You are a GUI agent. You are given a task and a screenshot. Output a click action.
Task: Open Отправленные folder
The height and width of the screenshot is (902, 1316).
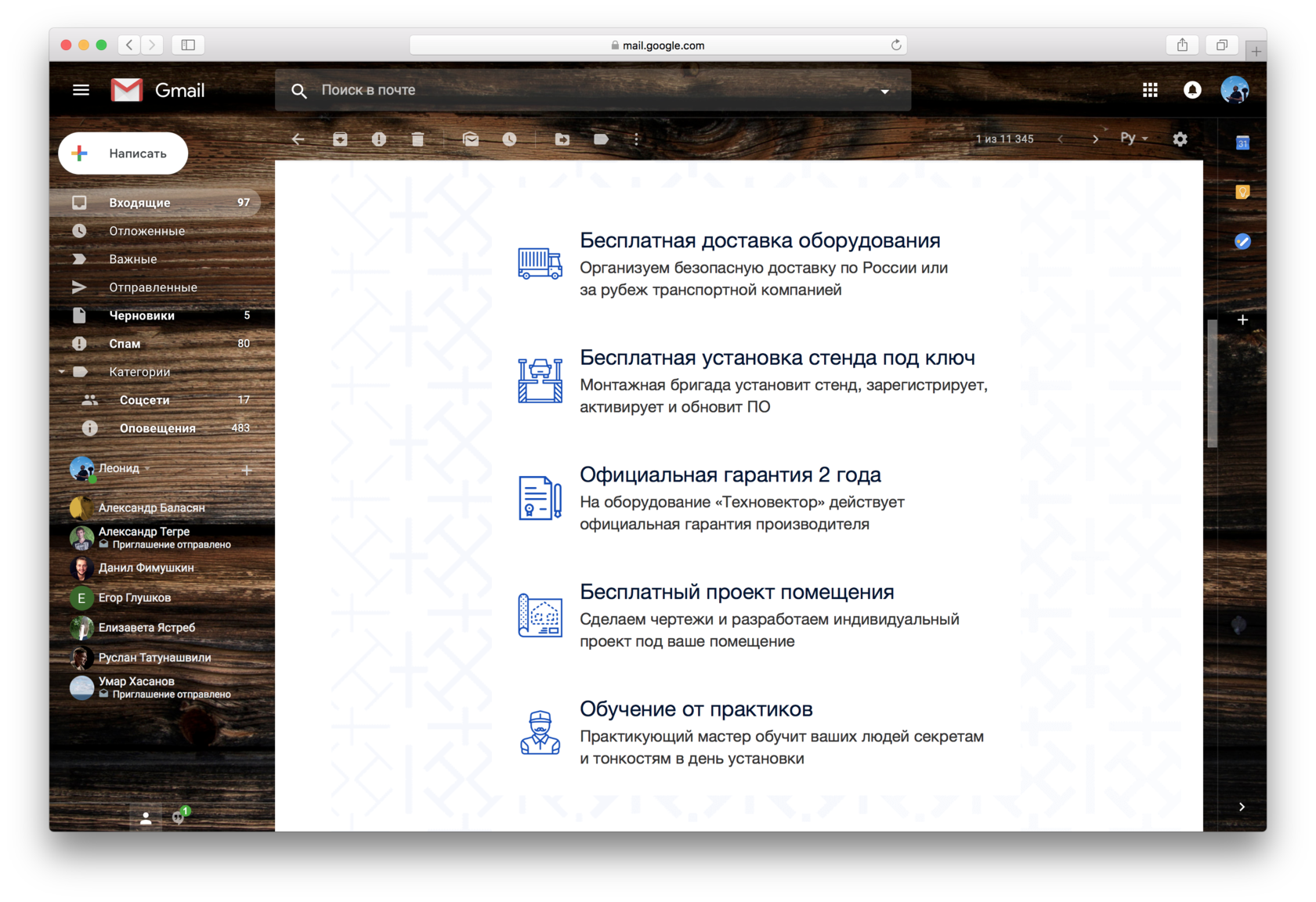pyautogui.click(x=155, y=287)
